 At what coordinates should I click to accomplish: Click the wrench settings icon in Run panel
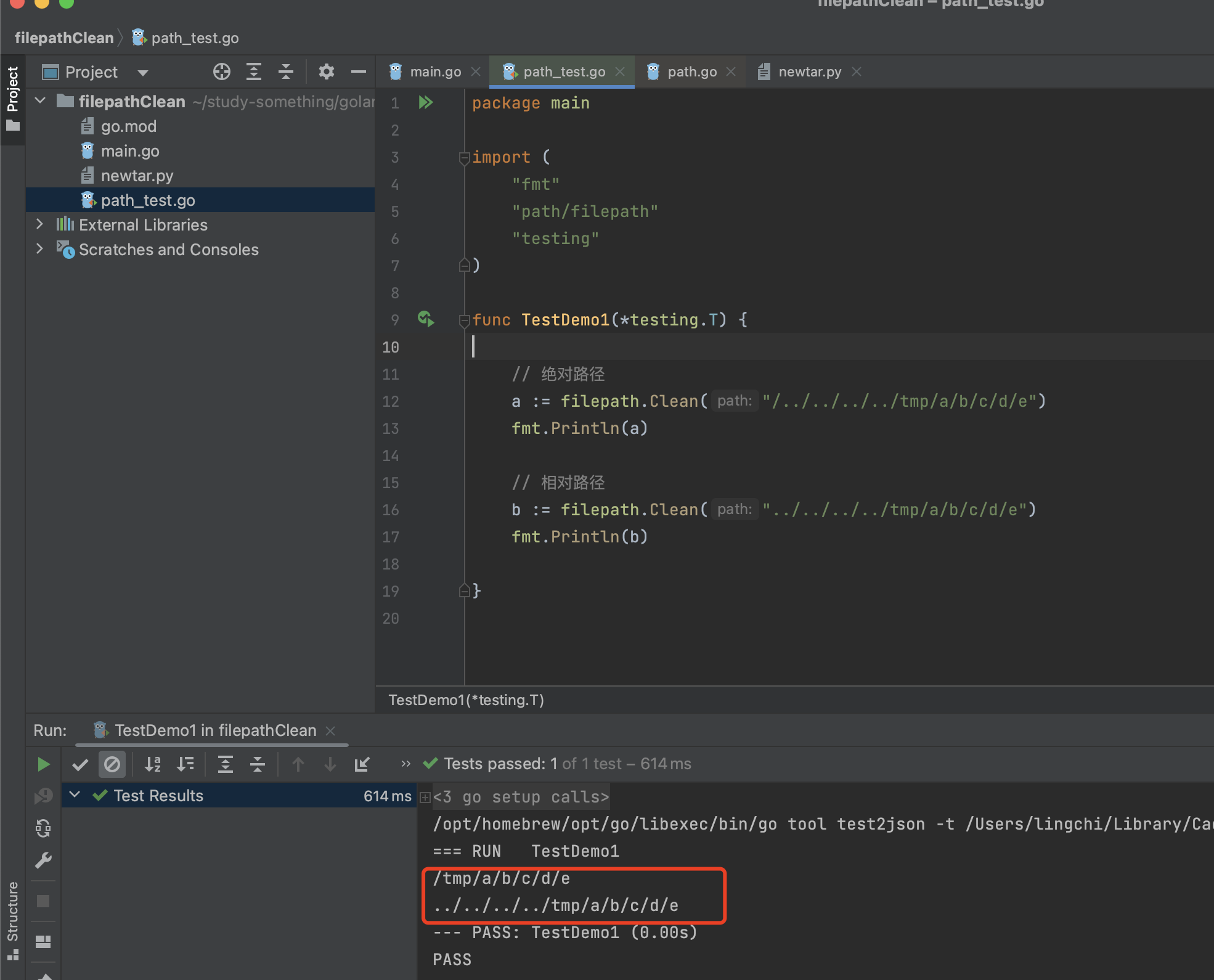[43, 860]
